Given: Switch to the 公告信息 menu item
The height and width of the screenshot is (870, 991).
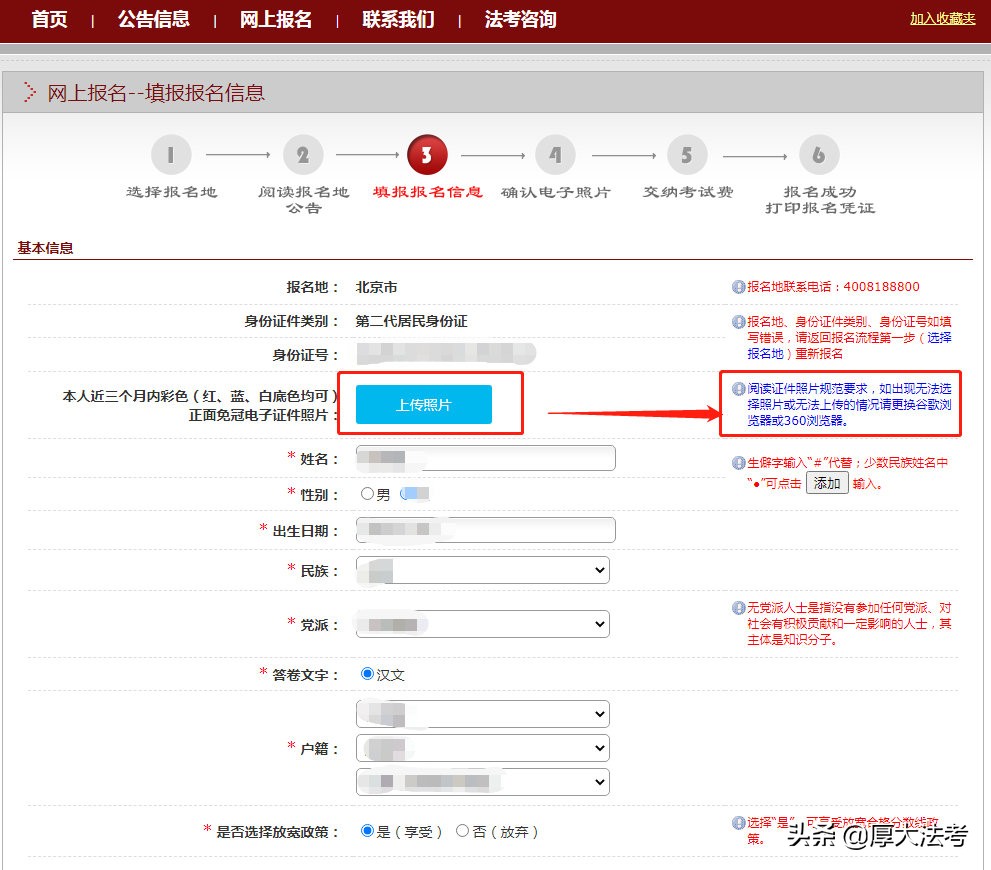Looking at the screenshot, I should click(x=153, y=19).
